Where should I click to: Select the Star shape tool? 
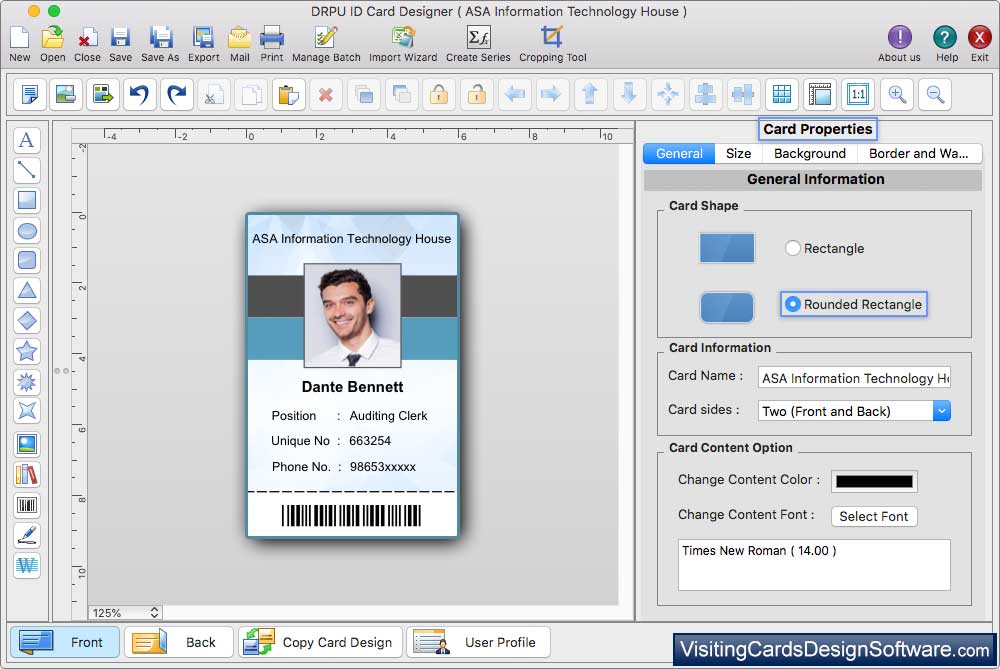[27, 351]
